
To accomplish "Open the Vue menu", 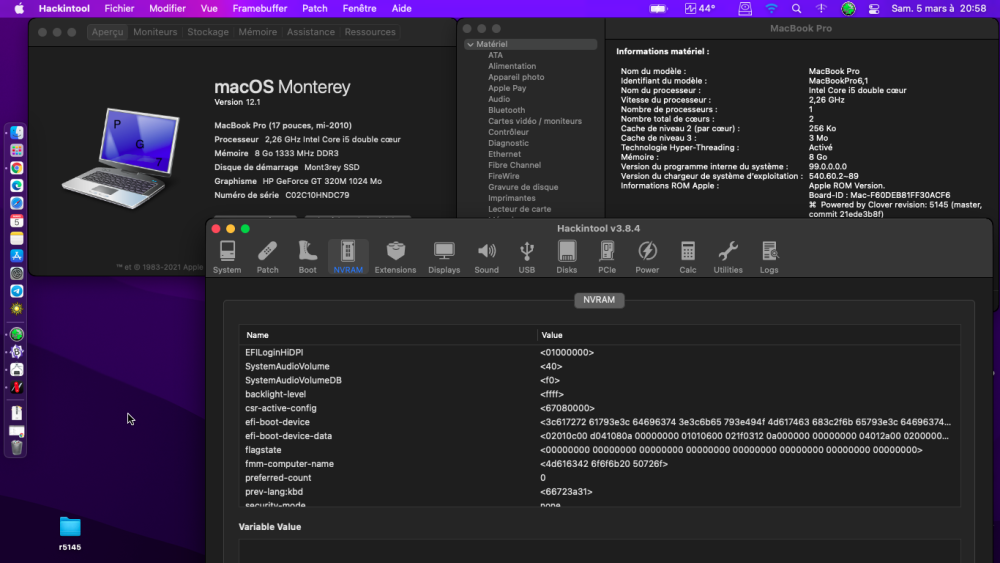I will [x=209, y=8].
